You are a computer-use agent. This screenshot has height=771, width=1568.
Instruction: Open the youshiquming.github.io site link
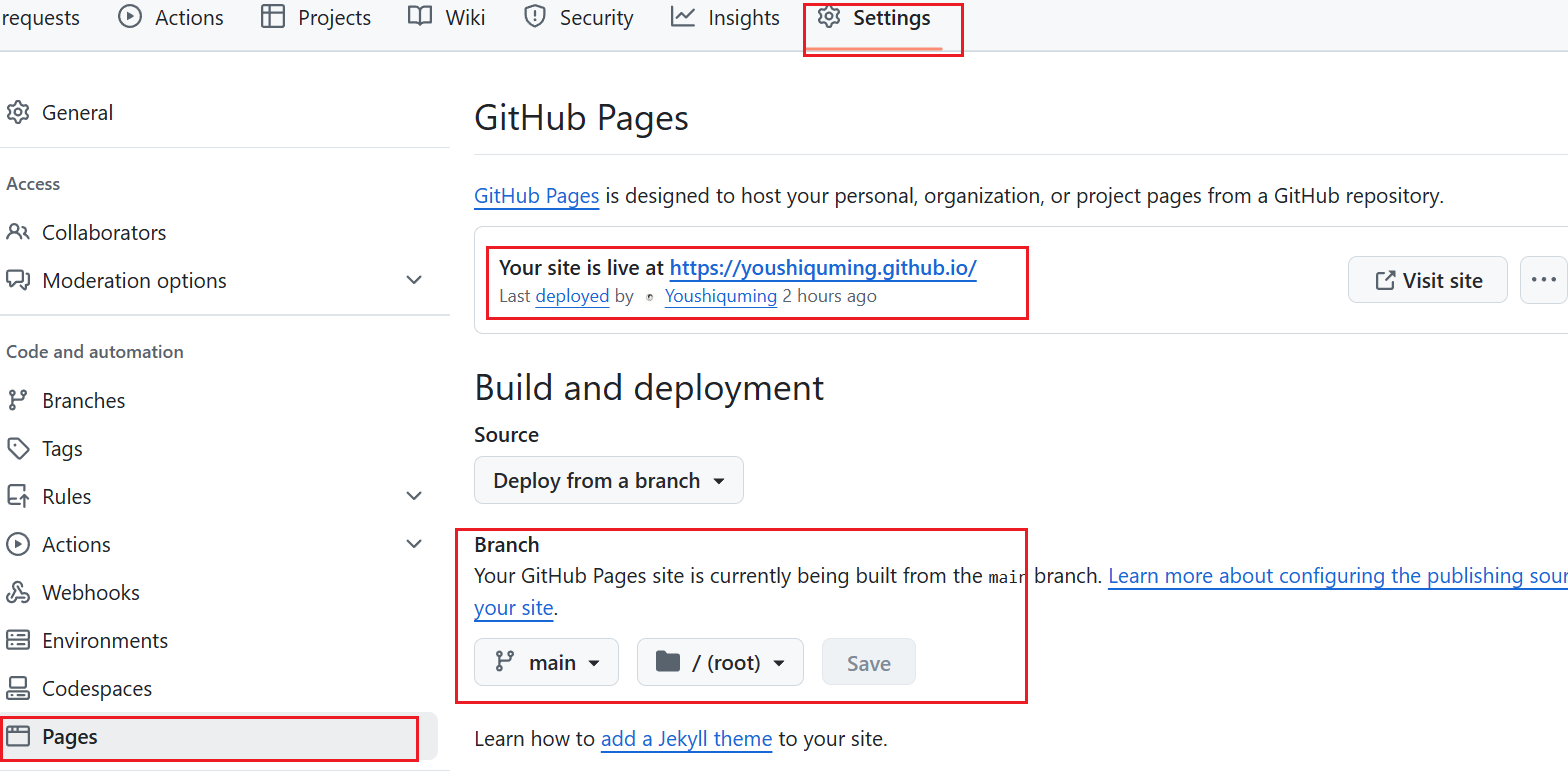coord(822,268)
